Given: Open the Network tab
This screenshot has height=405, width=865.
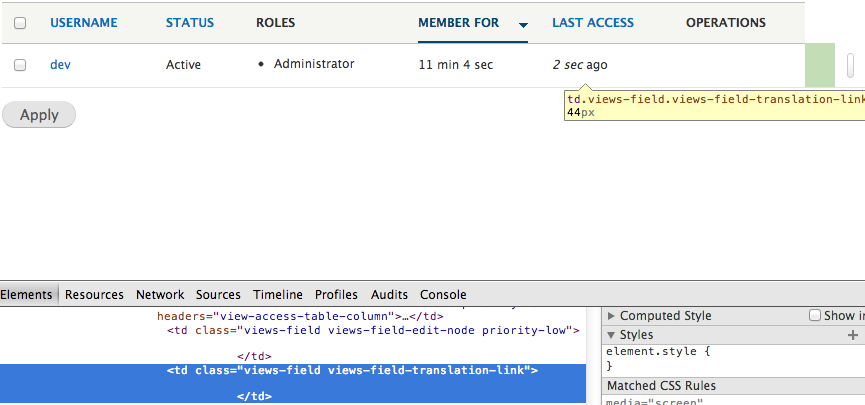Looking at the screenshot, I should [160, 294].
